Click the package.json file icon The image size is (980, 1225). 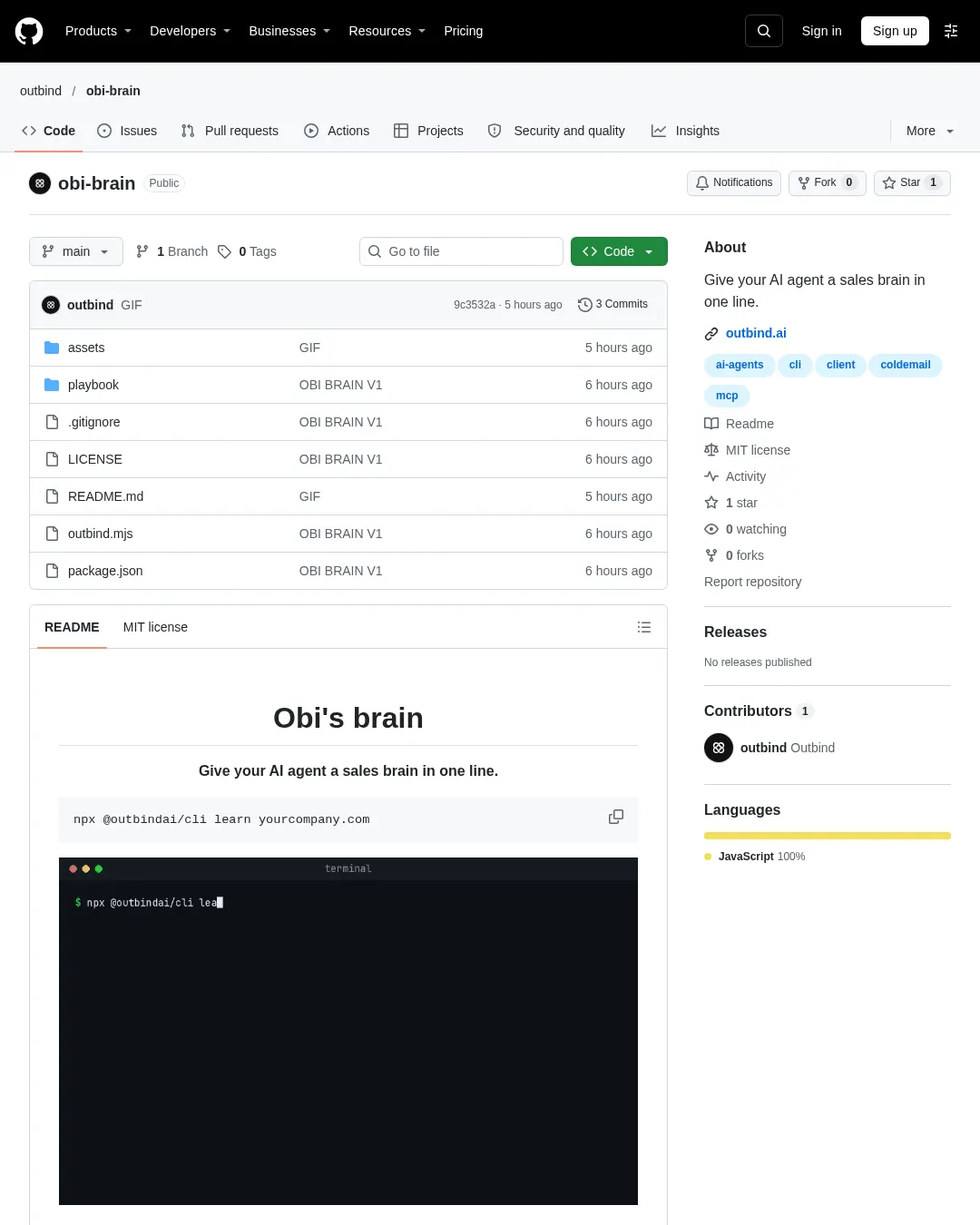(52, 571)
